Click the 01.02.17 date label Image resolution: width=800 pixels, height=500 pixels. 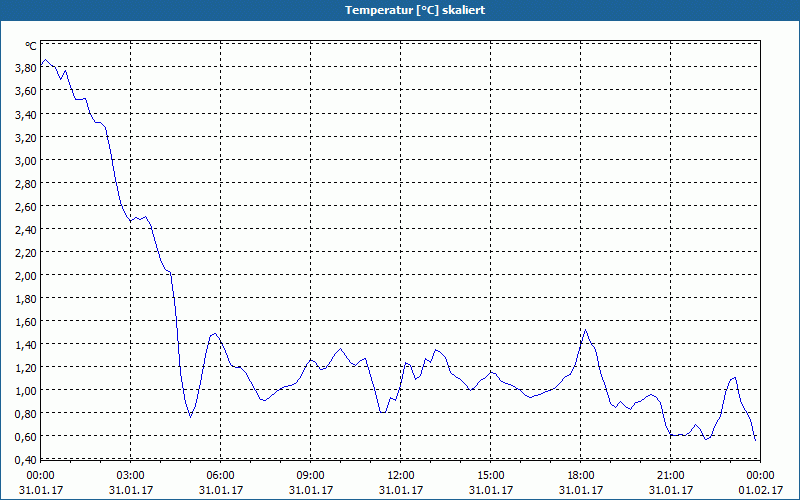tap(761, 490)
